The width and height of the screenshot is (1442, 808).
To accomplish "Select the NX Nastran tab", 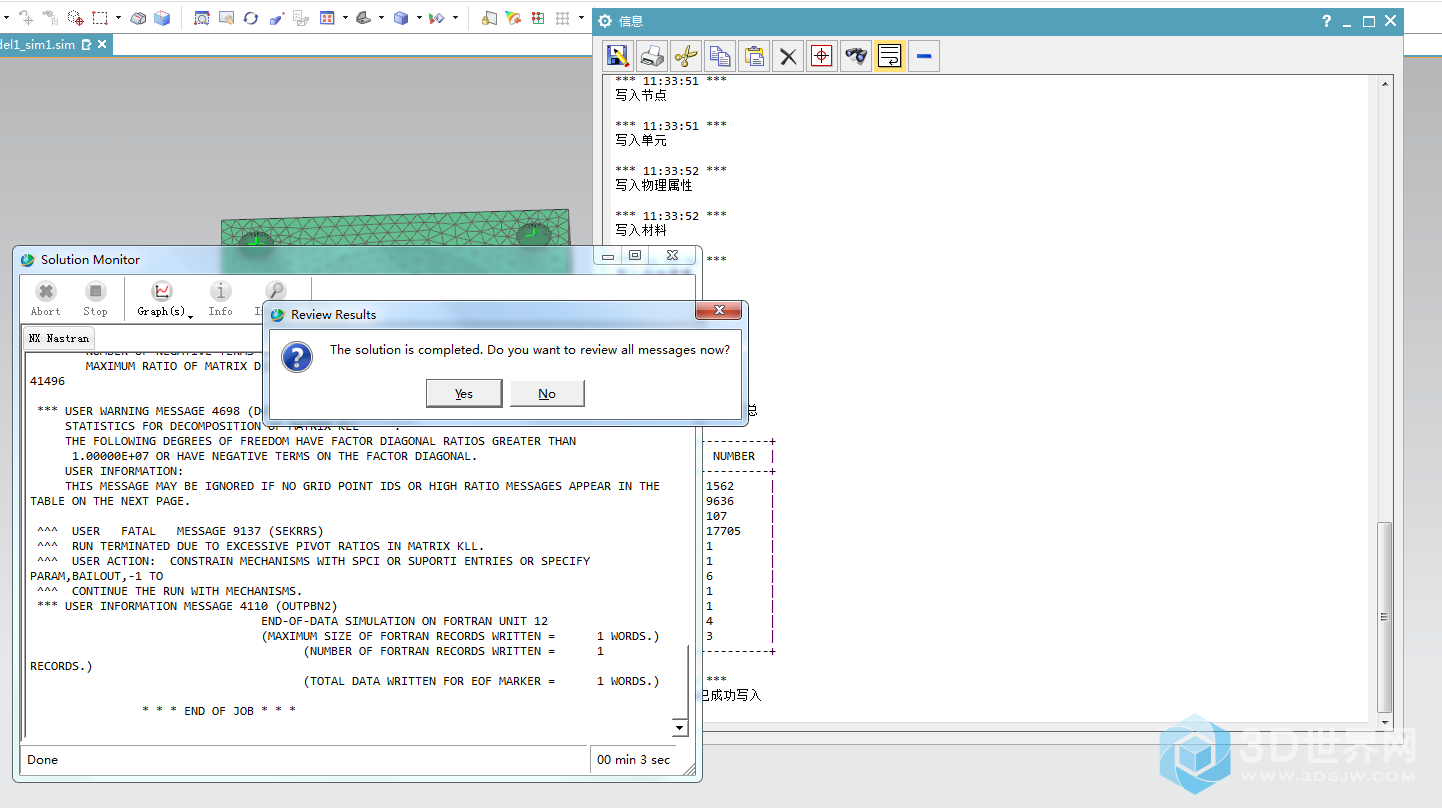I will click(x=59, y=338).
